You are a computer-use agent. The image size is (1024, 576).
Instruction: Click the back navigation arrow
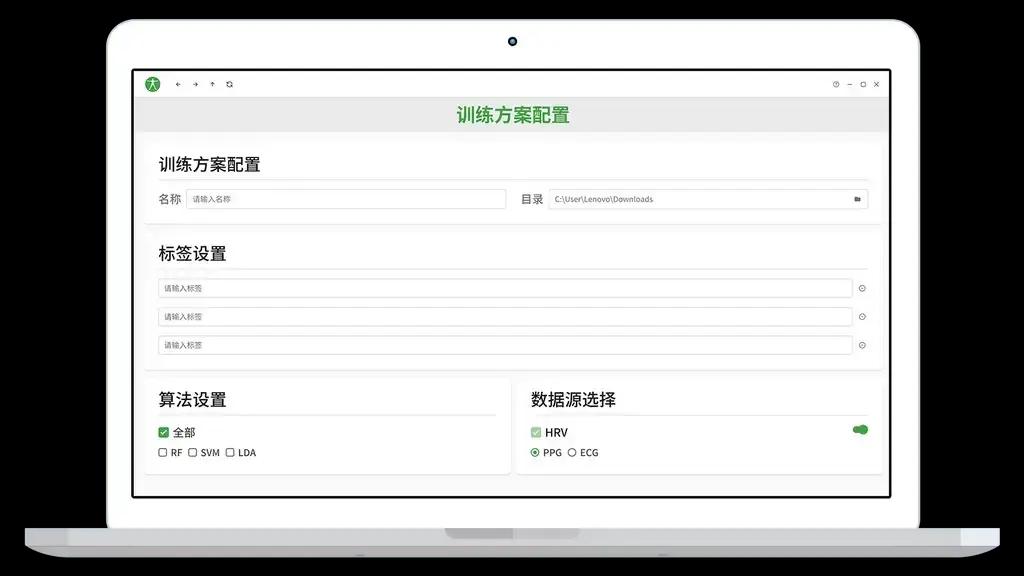(x=177, y=85)
